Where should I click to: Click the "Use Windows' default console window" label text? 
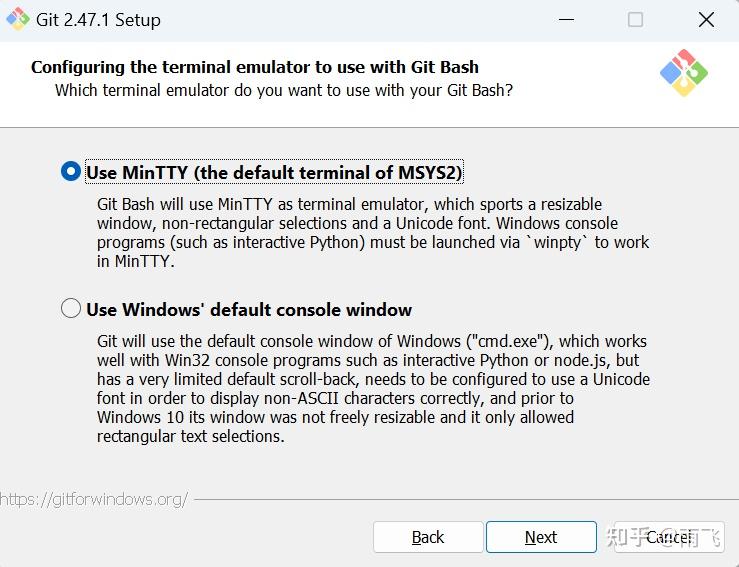(249, 310)
